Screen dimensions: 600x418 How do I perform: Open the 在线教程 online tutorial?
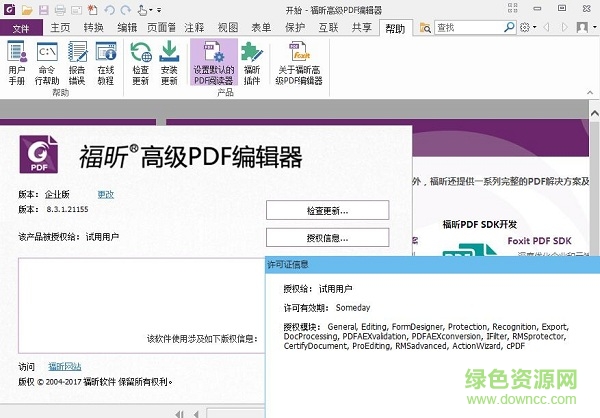[x=104, y=61]
